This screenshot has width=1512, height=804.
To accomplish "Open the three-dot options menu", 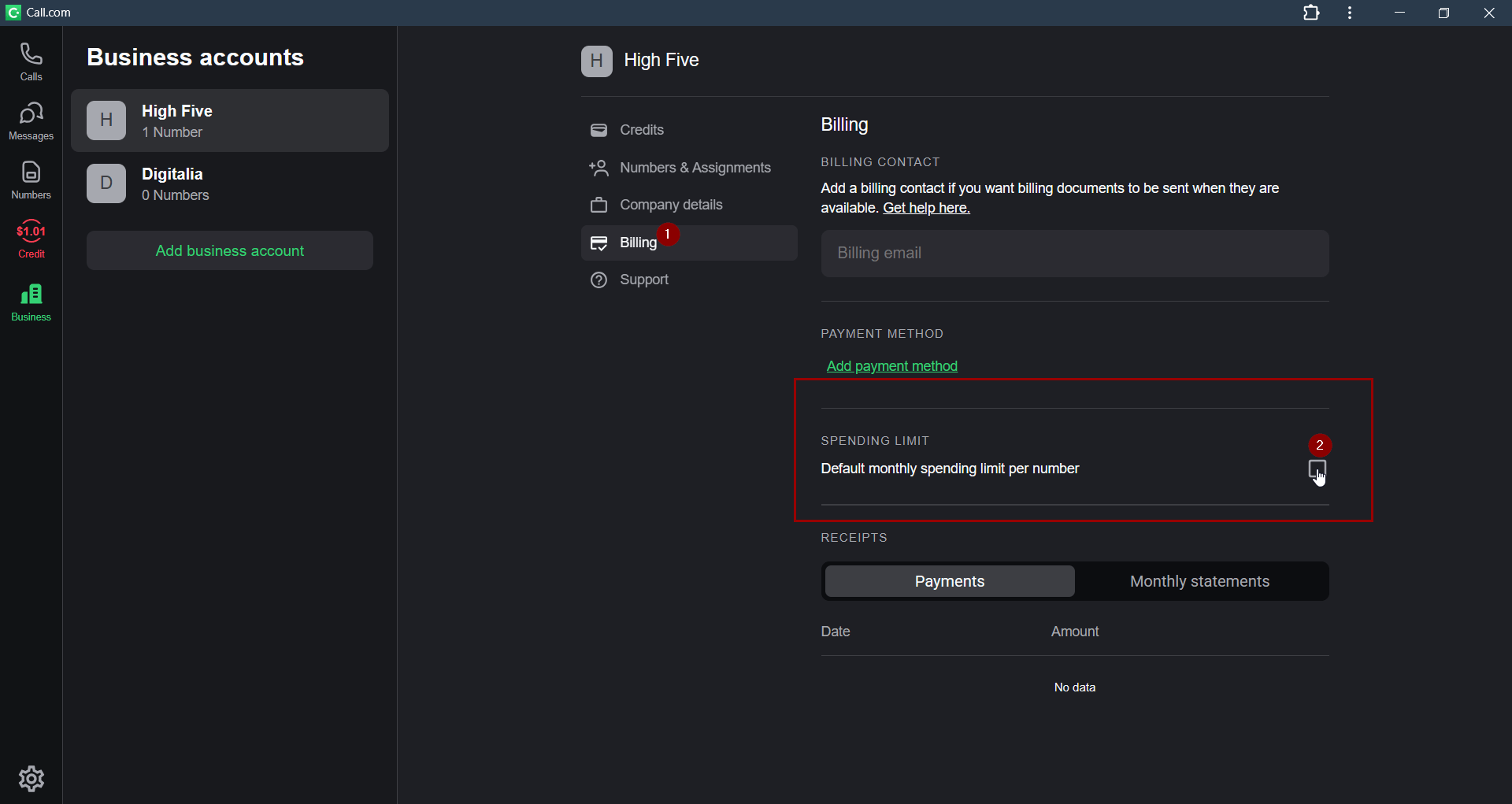I will pyautogui.click(x=1350, y=13).
